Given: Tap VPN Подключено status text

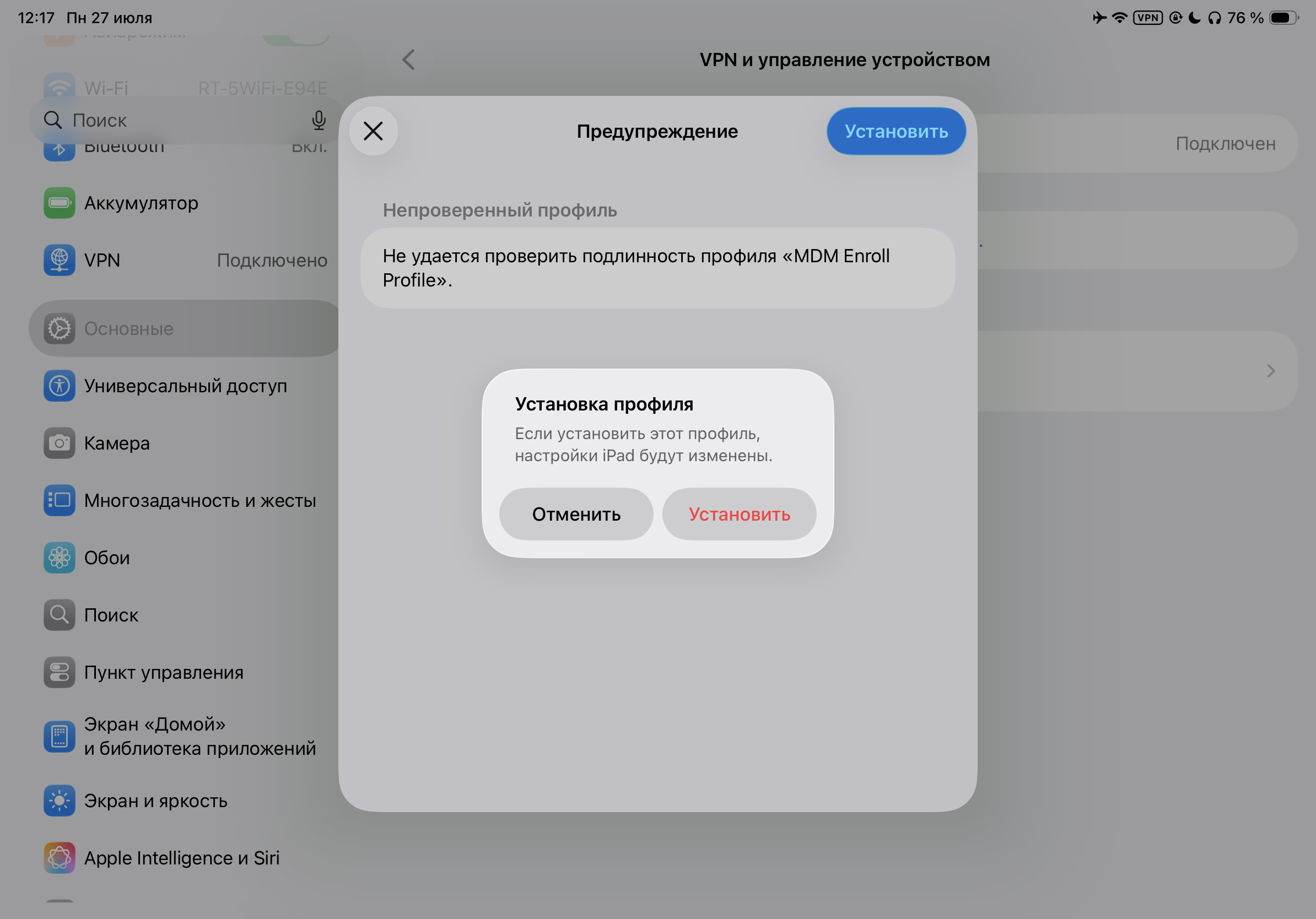Looking at the screenshot, I should pos(272,261).
